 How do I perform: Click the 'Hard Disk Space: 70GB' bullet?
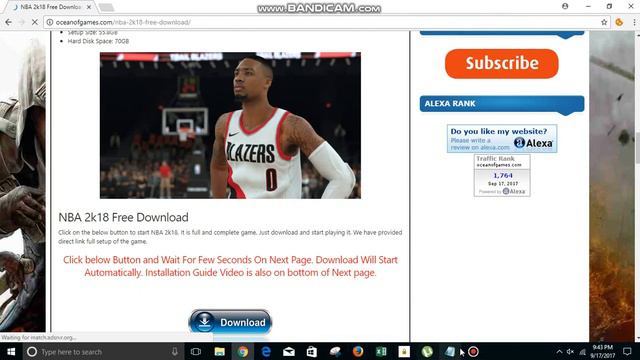pos(98,41)
